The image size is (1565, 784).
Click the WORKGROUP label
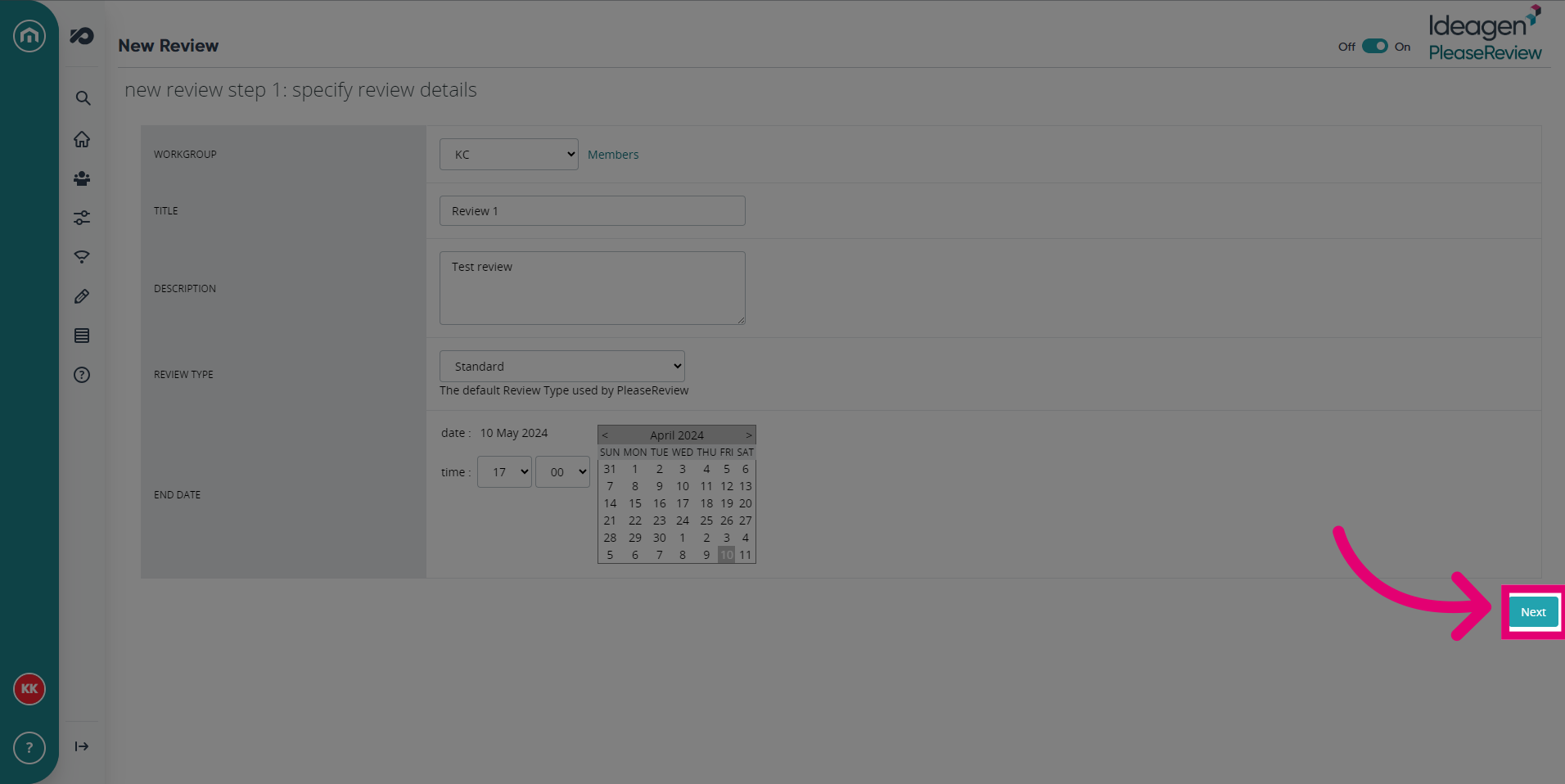(x=185, y=155)
